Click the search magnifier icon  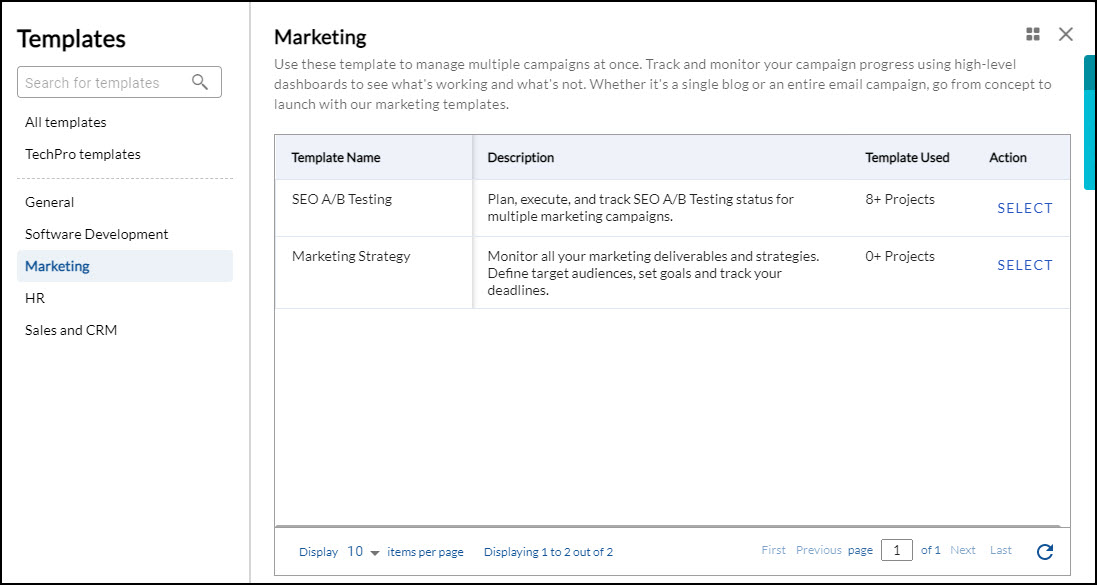tap(200, 81)
